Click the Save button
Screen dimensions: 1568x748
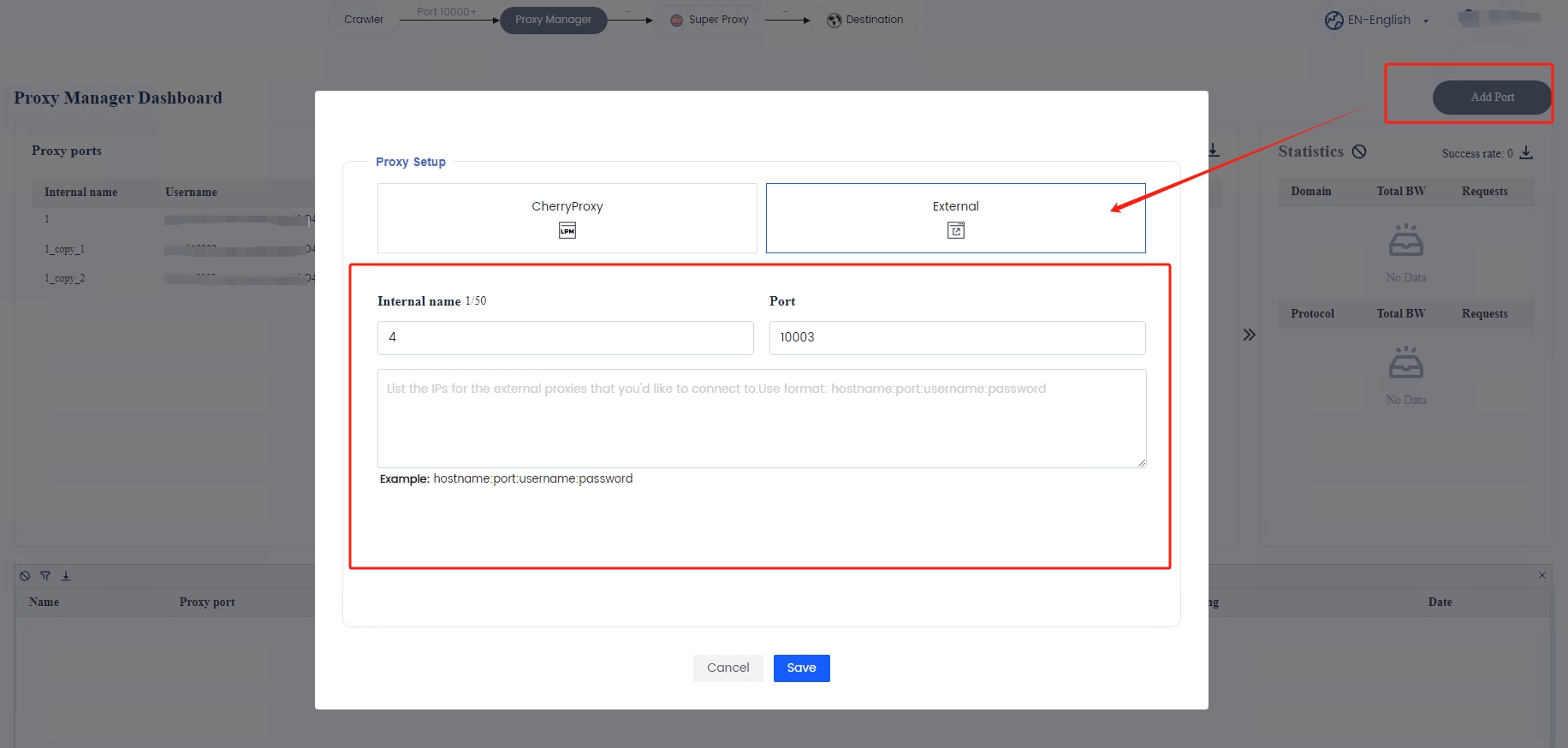click(x=801, y=668)
